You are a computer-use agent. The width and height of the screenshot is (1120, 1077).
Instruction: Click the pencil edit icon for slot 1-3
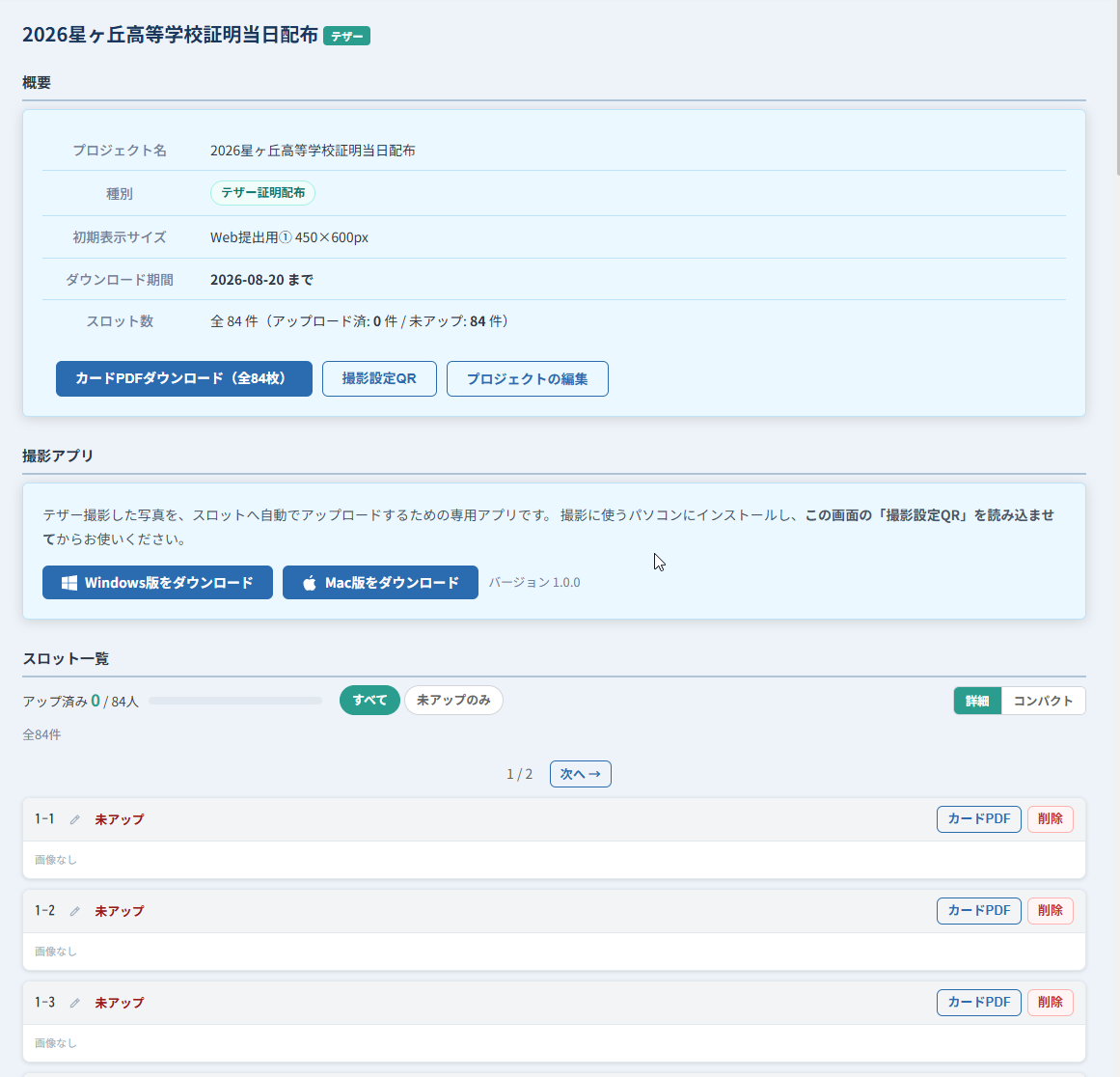click(74, 1003)
